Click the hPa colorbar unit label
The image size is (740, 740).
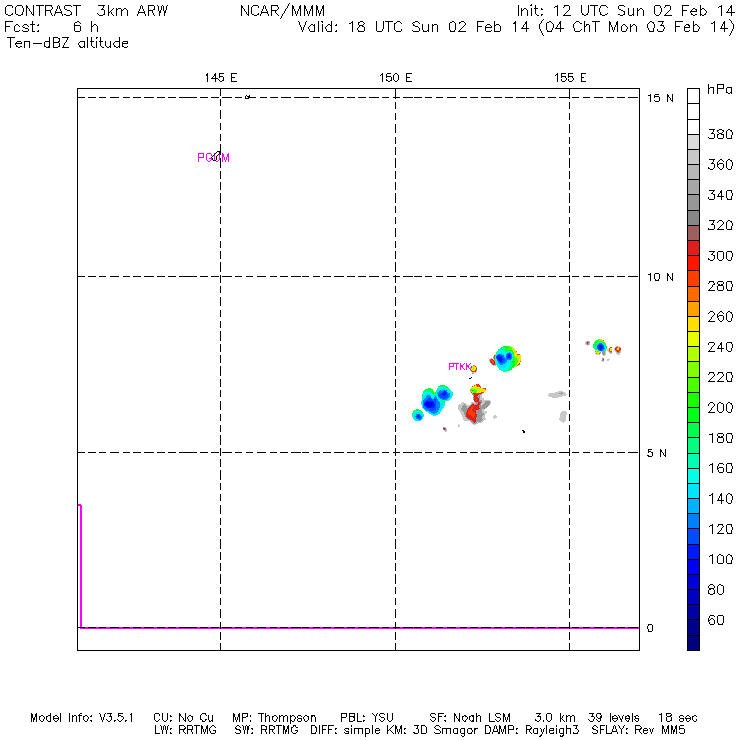tap(720, 89)
